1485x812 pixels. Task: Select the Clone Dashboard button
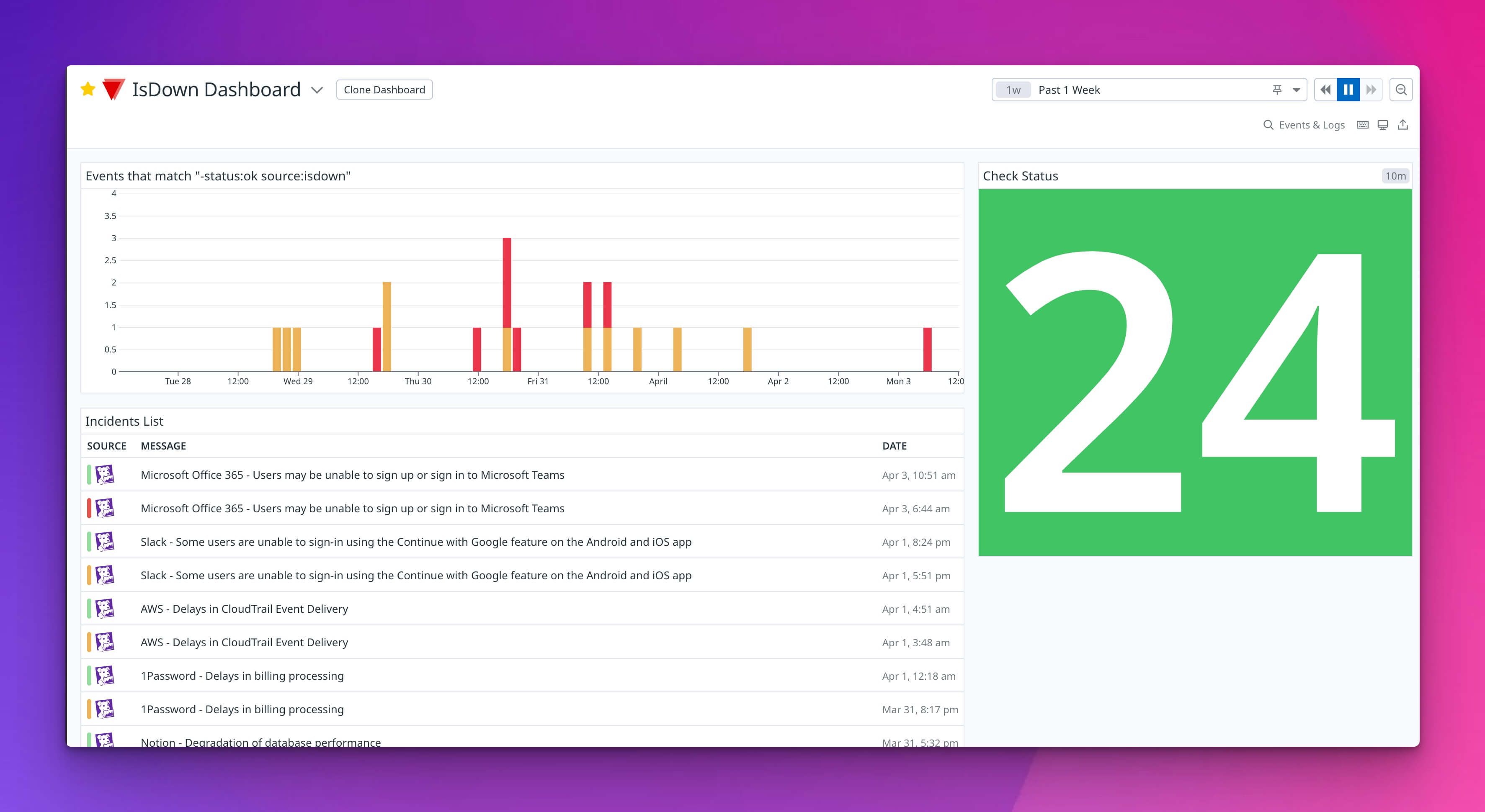tap(385, 89)
